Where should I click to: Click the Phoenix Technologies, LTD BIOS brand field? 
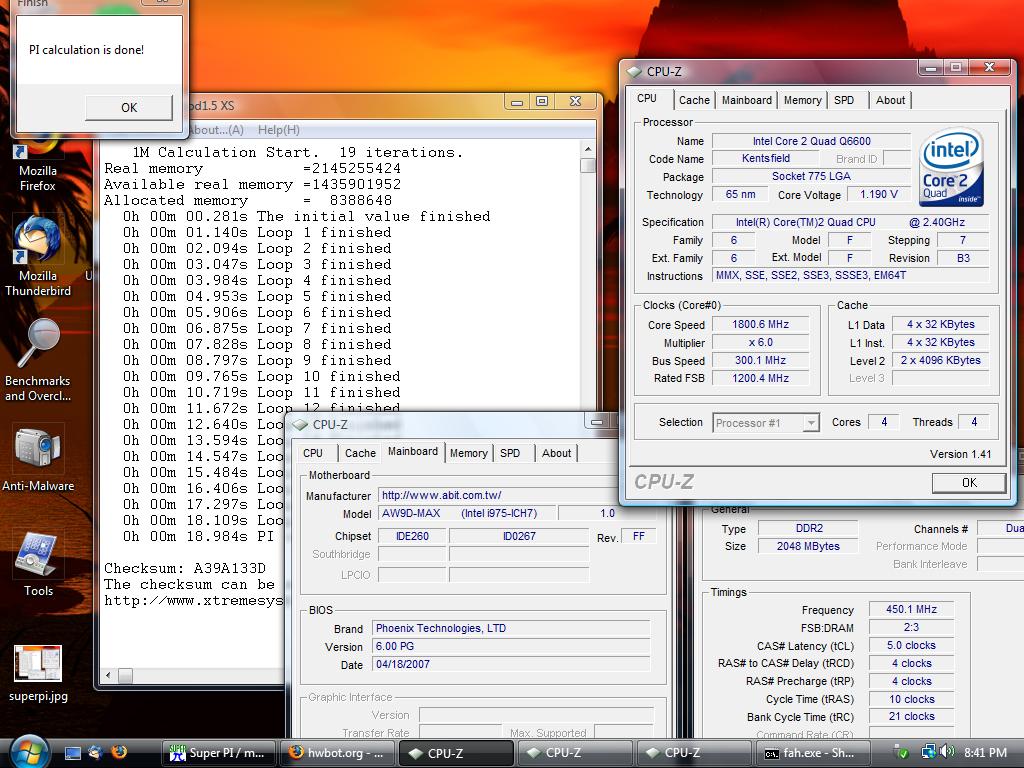(x=511, y=628)
